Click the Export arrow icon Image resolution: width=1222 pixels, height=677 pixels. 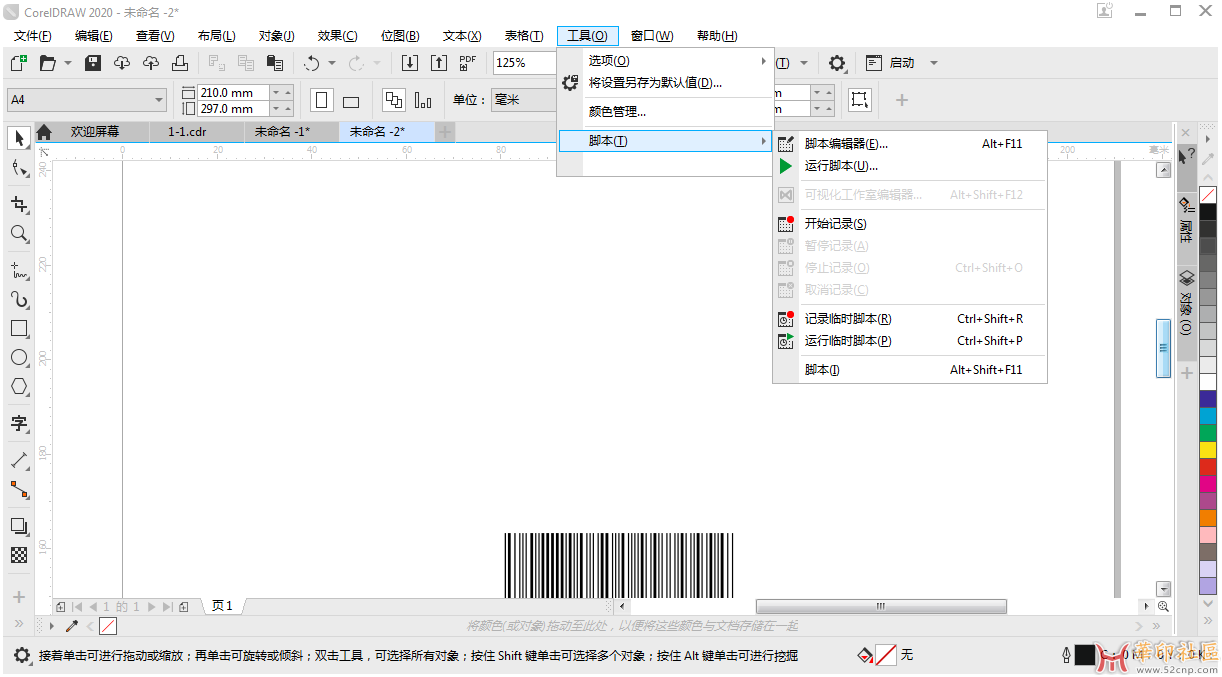(439, 63)
